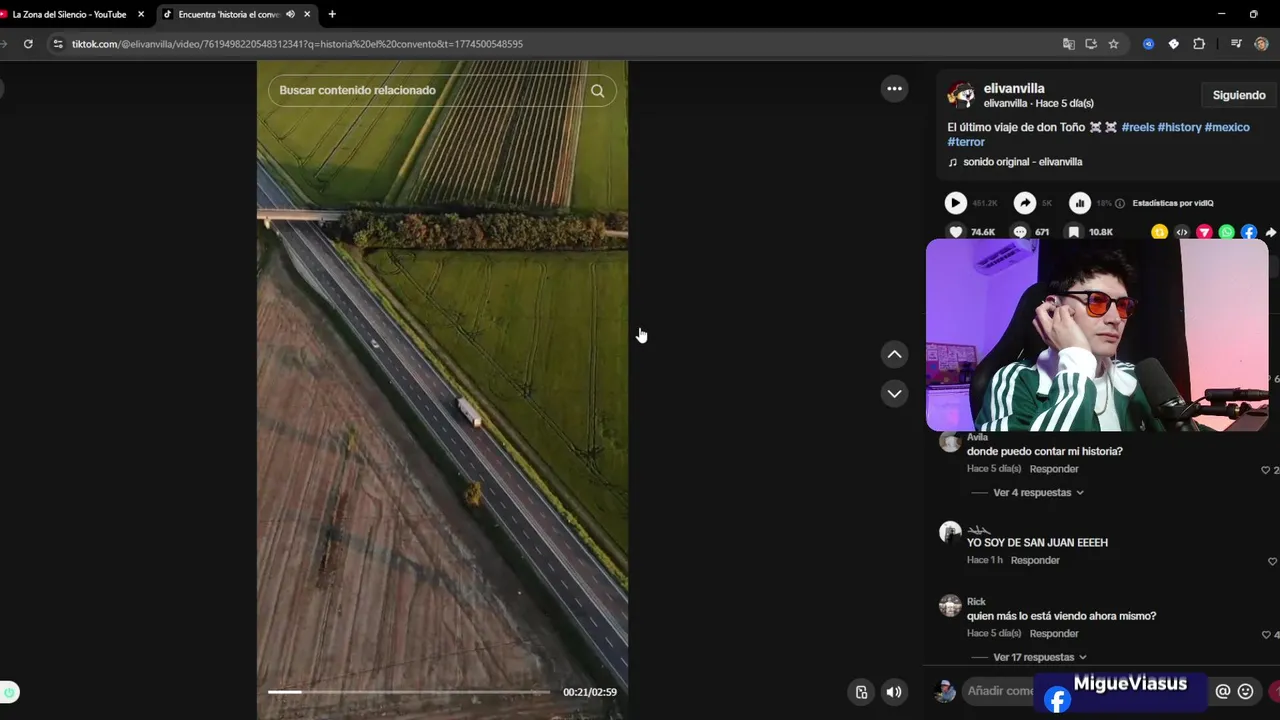Click the yellow repost icon
The image size is (1280, 720).
point(1159,232)
